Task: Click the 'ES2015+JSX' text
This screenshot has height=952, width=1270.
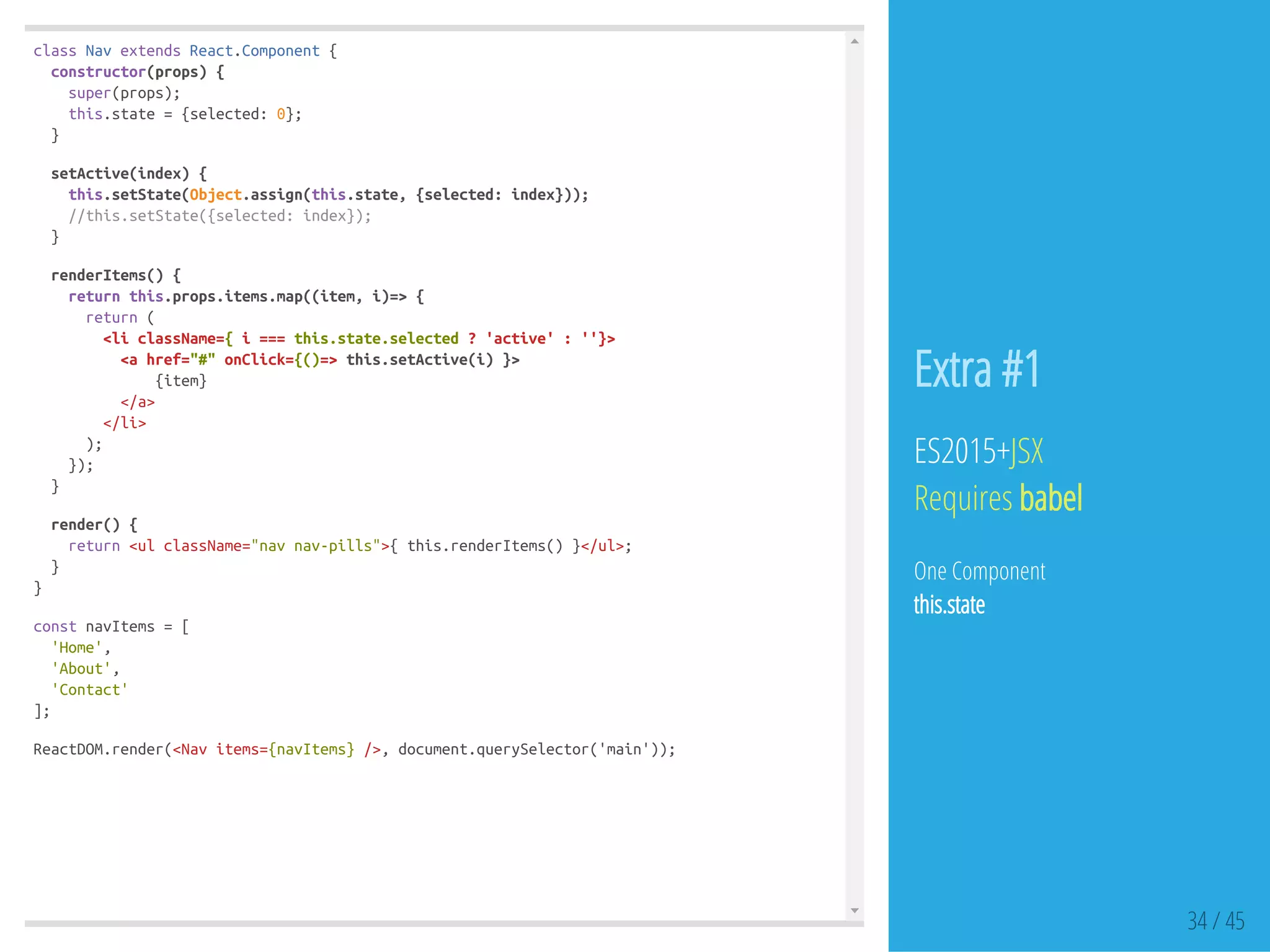Action: (979, 451)
